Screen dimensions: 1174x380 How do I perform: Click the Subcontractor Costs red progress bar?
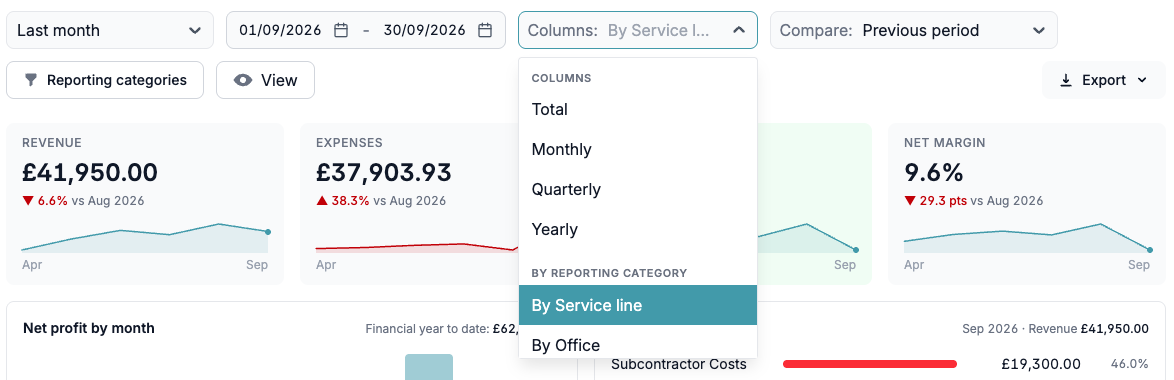tap(870, 364)
